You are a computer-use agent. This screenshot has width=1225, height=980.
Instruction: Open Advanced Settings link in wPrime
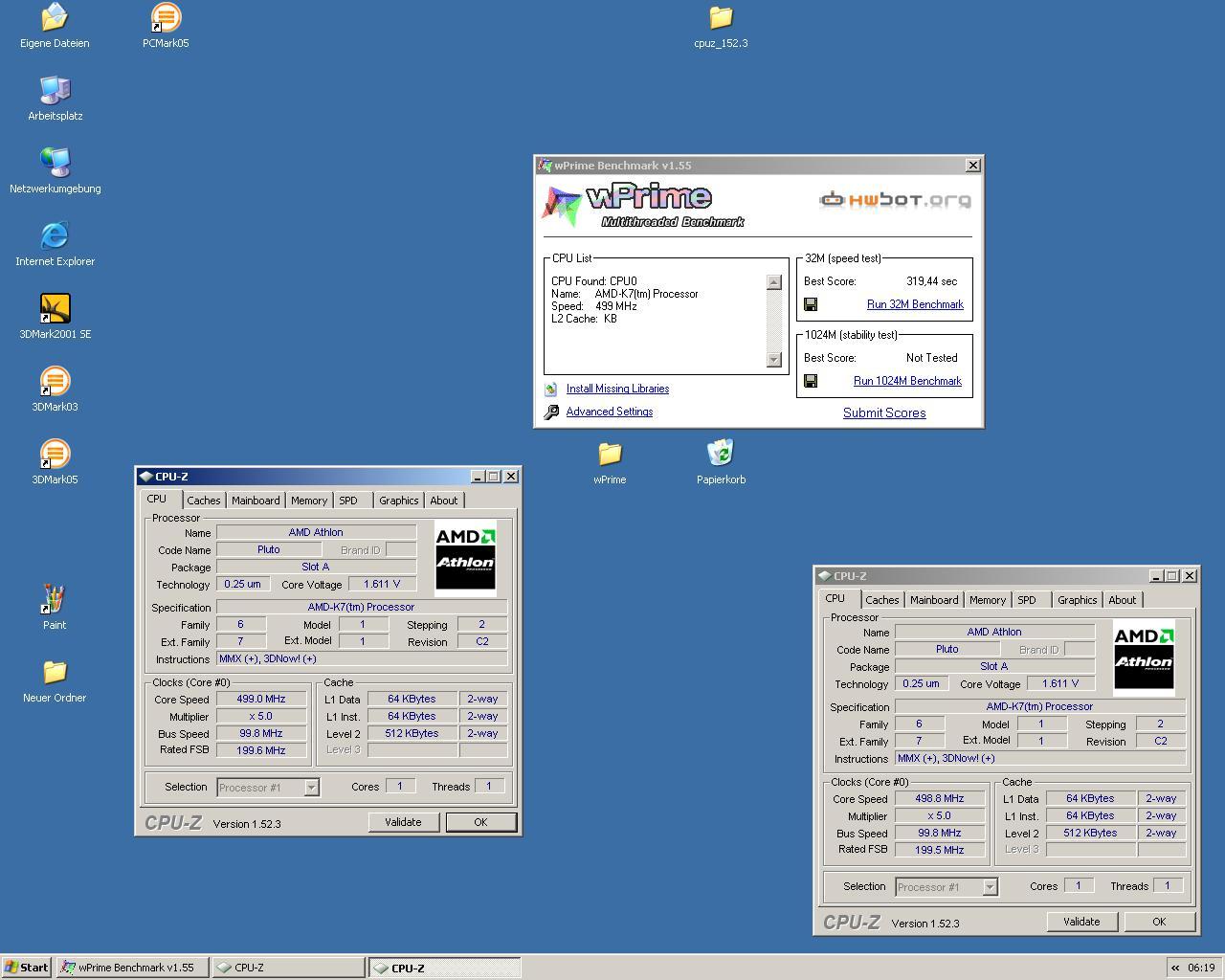pos(610,412)
